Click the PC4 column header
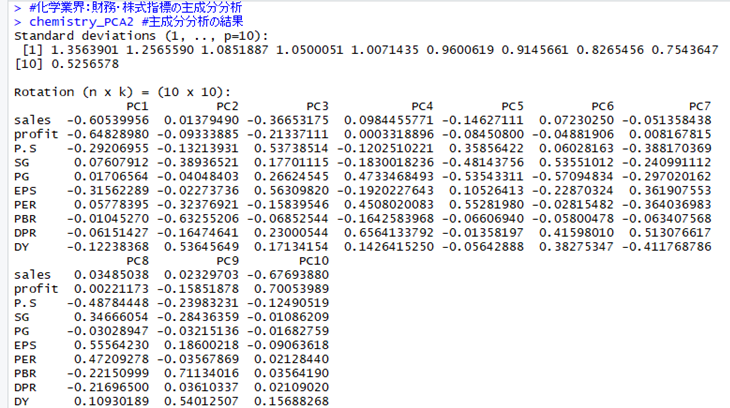 click(x=422, y=107)
